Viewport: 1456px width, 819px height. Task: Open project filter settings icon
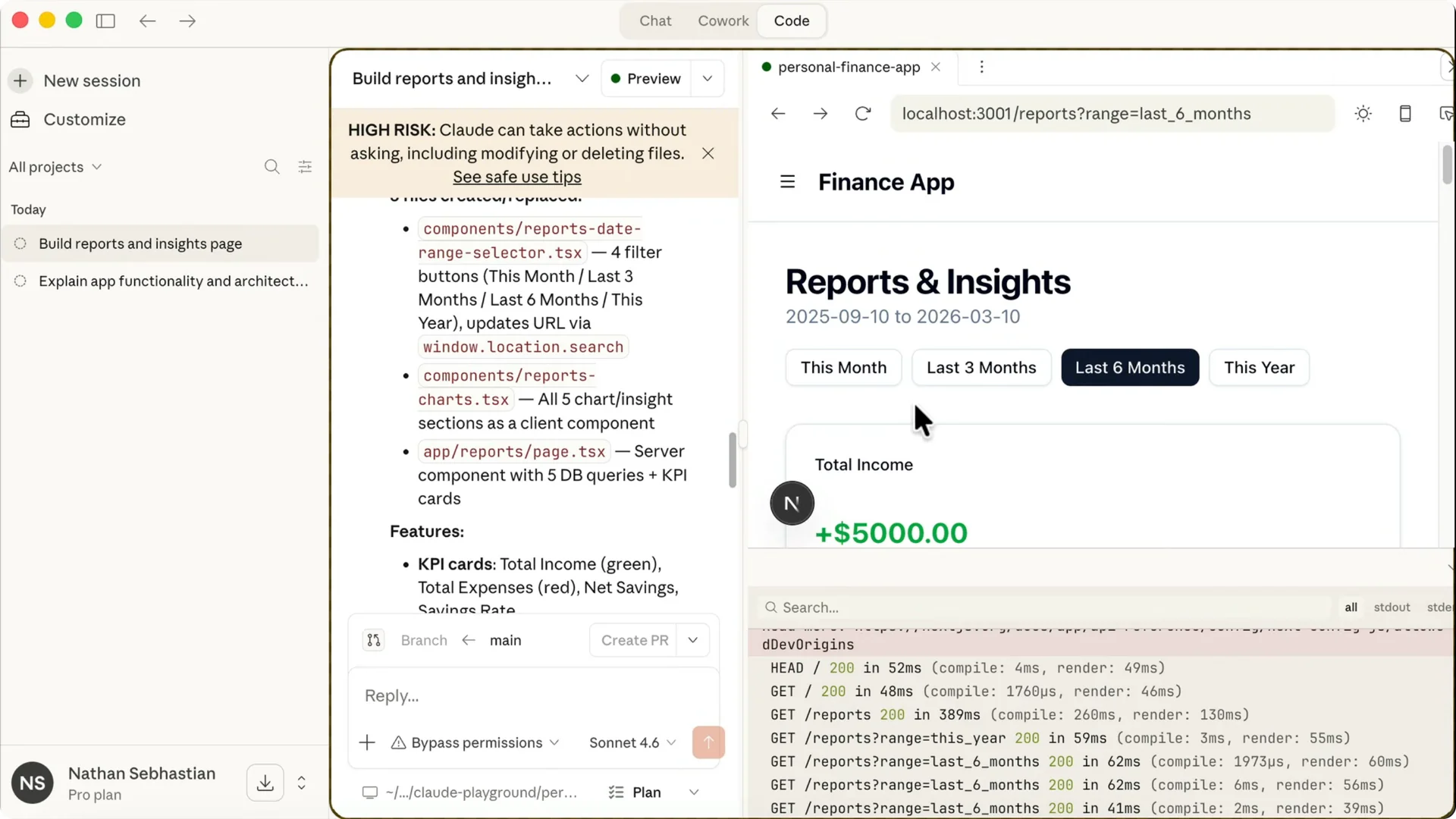coord(305,167)
